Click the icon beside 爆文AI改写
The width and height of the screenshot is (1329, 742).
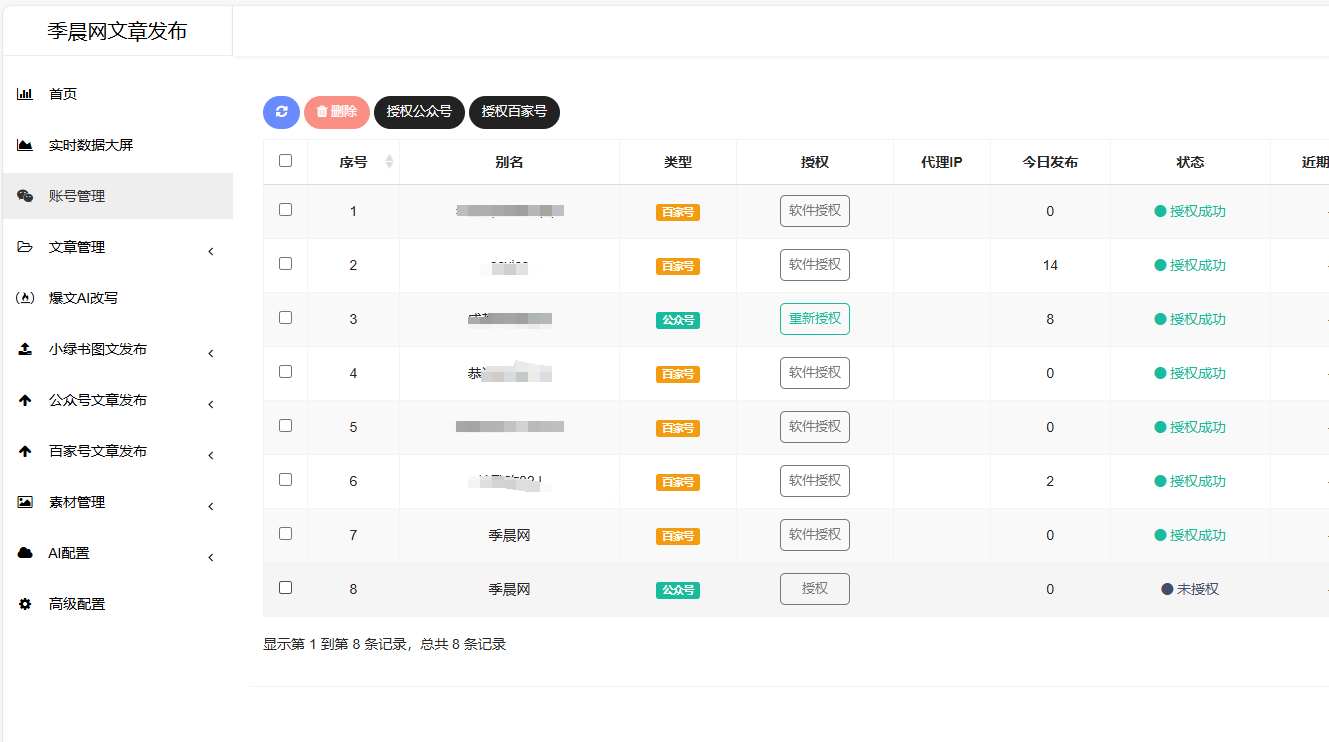[x=26, y=298]
